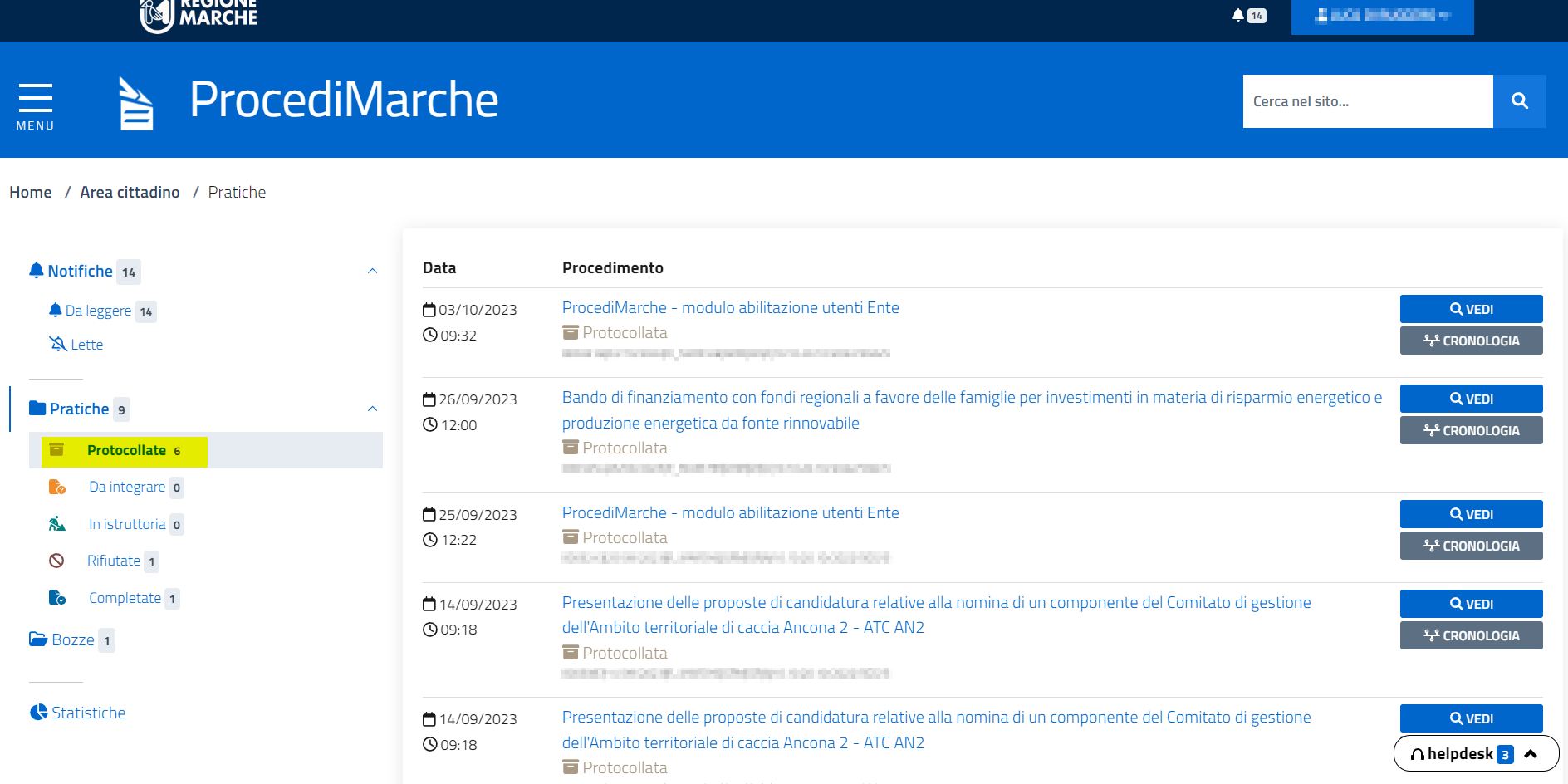1568x784 pixels.
Task: Click VEDI for the 03/10/2023 practice
Action: (1472, 309)
